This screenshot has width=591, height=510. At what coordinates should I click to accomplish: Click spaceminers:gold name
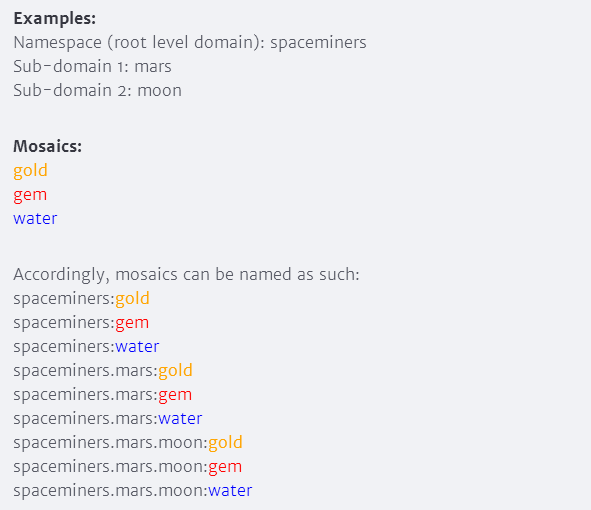pyautogui.click(x=82, y=299)
